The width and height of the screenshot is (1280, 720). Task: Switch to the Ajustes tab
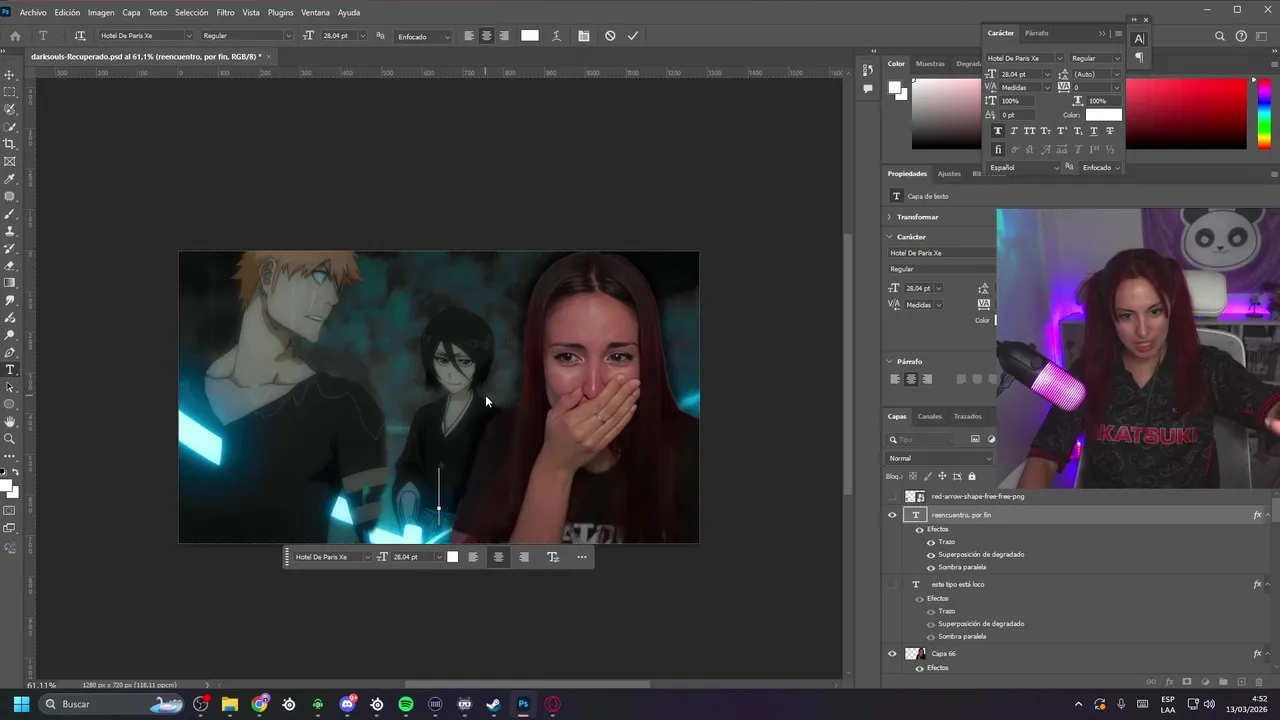click(x=949, y=173)
